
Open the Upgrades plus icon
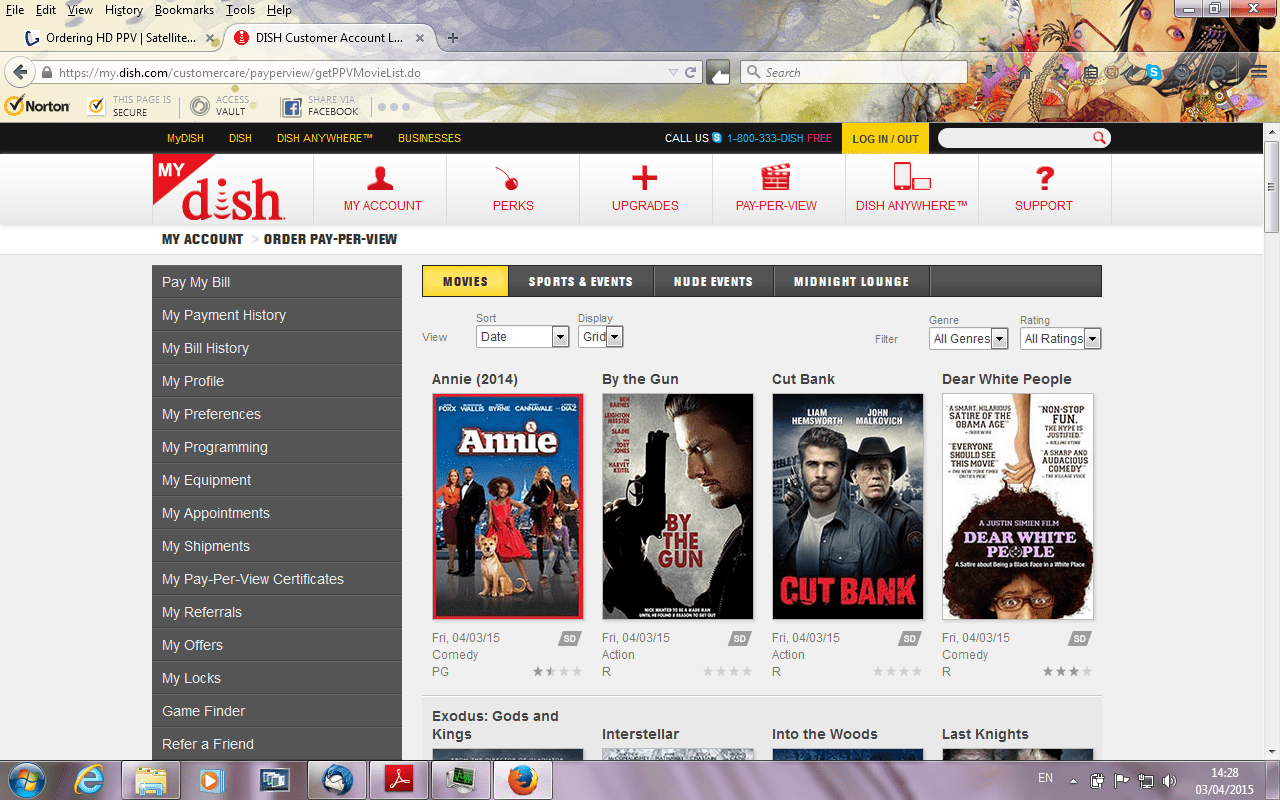[645, 178]
